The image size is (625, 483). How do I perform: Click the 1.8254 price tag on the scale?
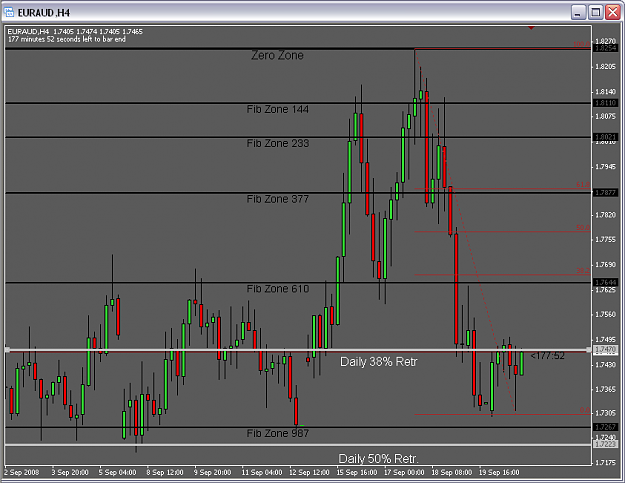pyautogui.click(x=605, y=48)
